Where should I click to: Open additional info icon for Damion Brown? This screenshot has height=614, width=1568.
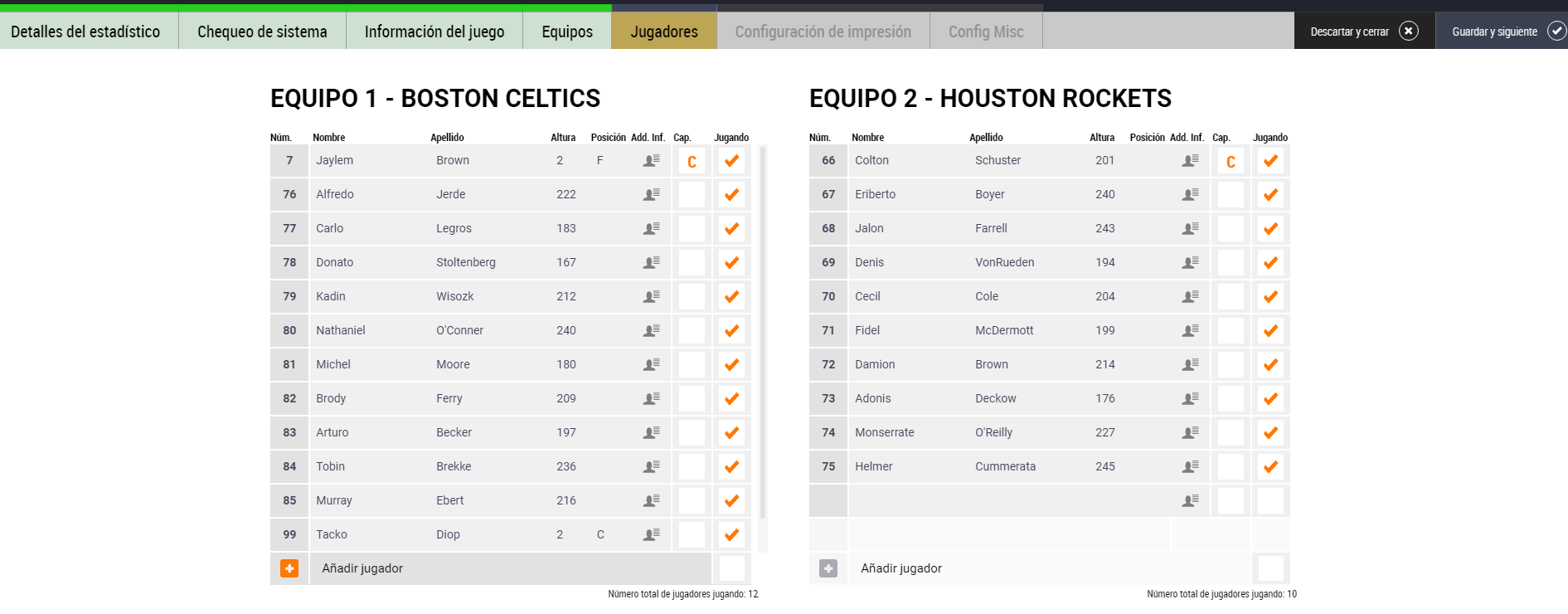[1191, 364]
